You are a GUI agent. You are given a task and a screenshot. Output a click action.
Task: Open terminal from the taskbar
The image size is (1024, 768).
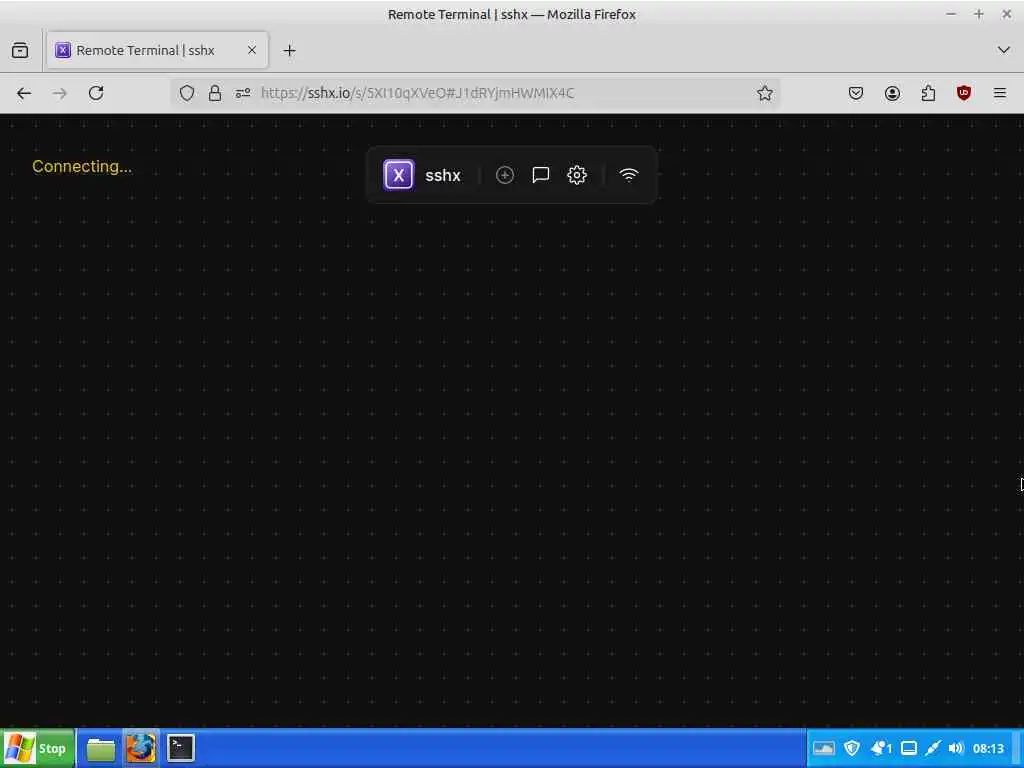click(x=180, y=748)
